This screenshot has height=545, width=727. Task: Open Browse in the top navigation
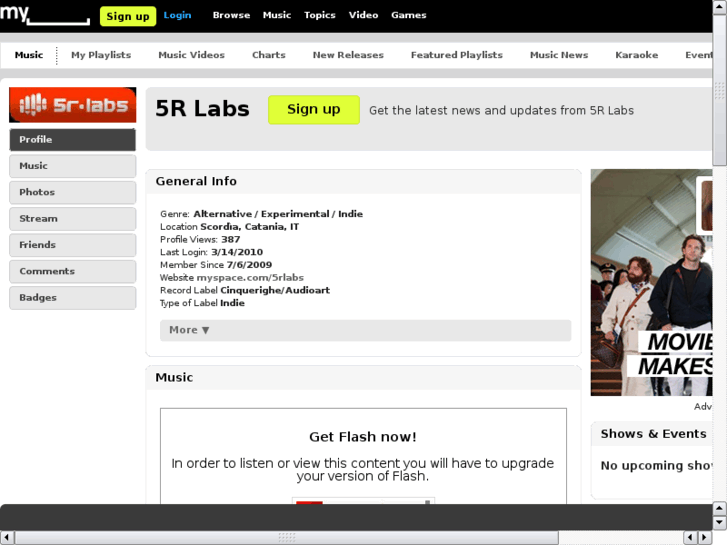click(231, 15)
